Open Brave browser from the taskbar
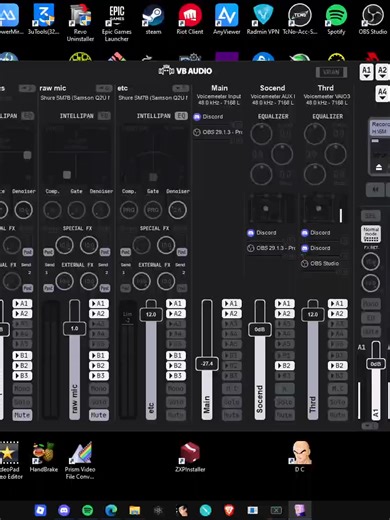The image size is (390, 520). pos(229,510)
